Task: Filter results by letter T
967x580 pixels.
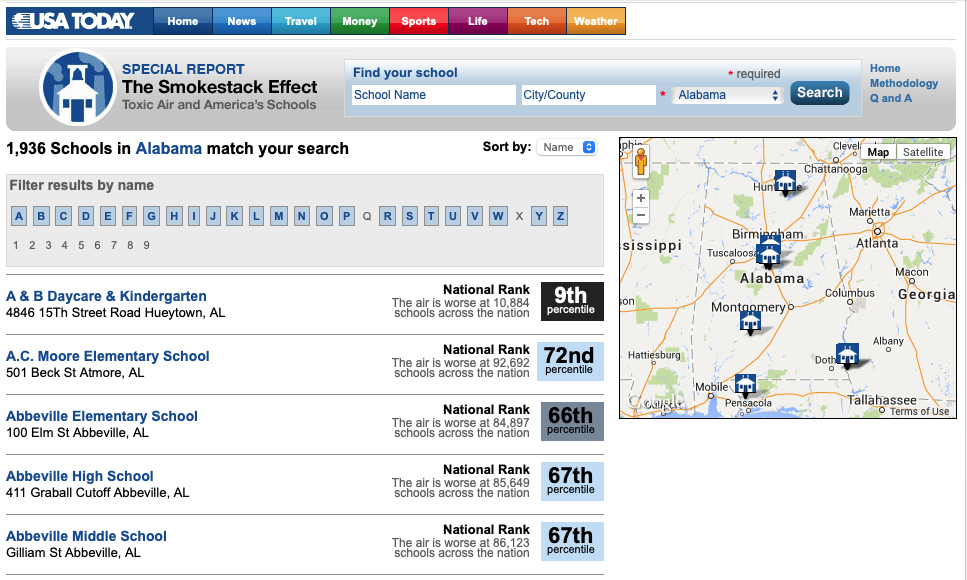Action: pos(431,216)
